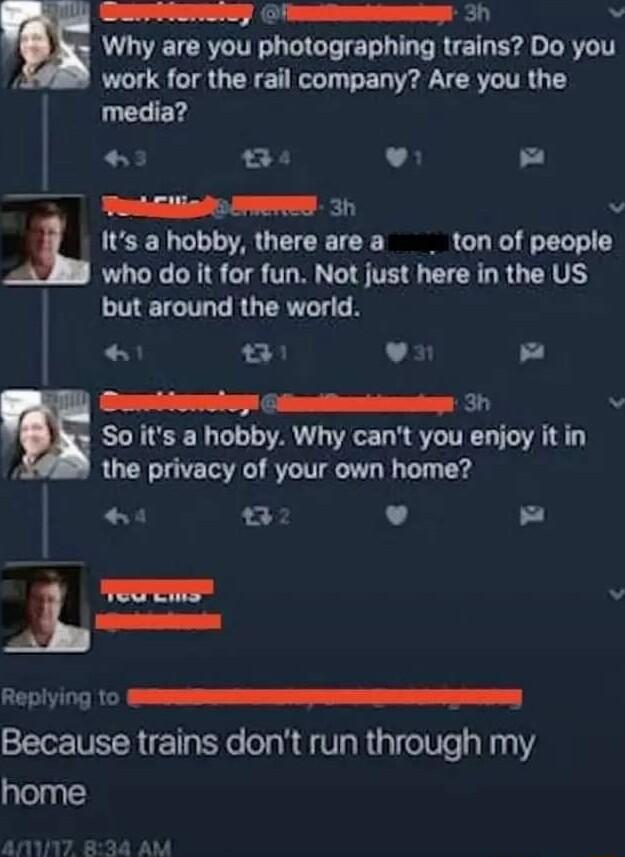Like the 'So it's a hobby' tweet
The height and width of the screenshot is (857, 625).
[x=397, y=515]
